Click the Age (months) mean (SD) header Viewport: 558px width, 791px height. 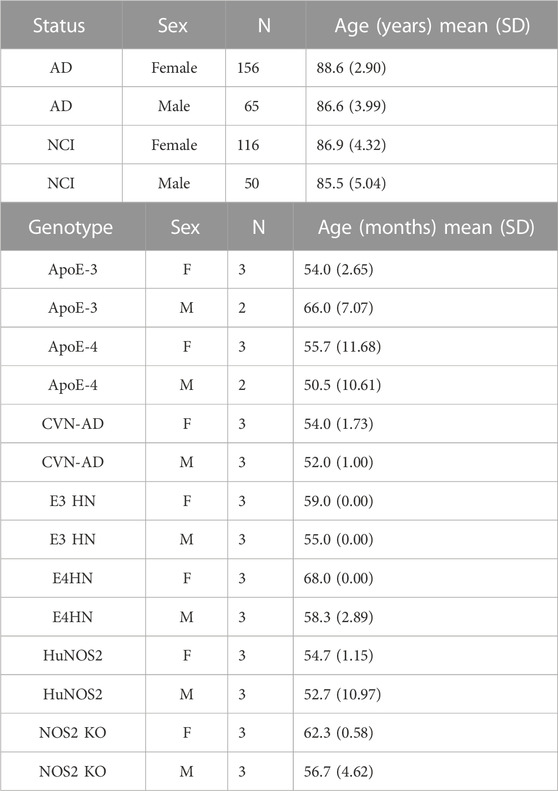pos(426,228)
